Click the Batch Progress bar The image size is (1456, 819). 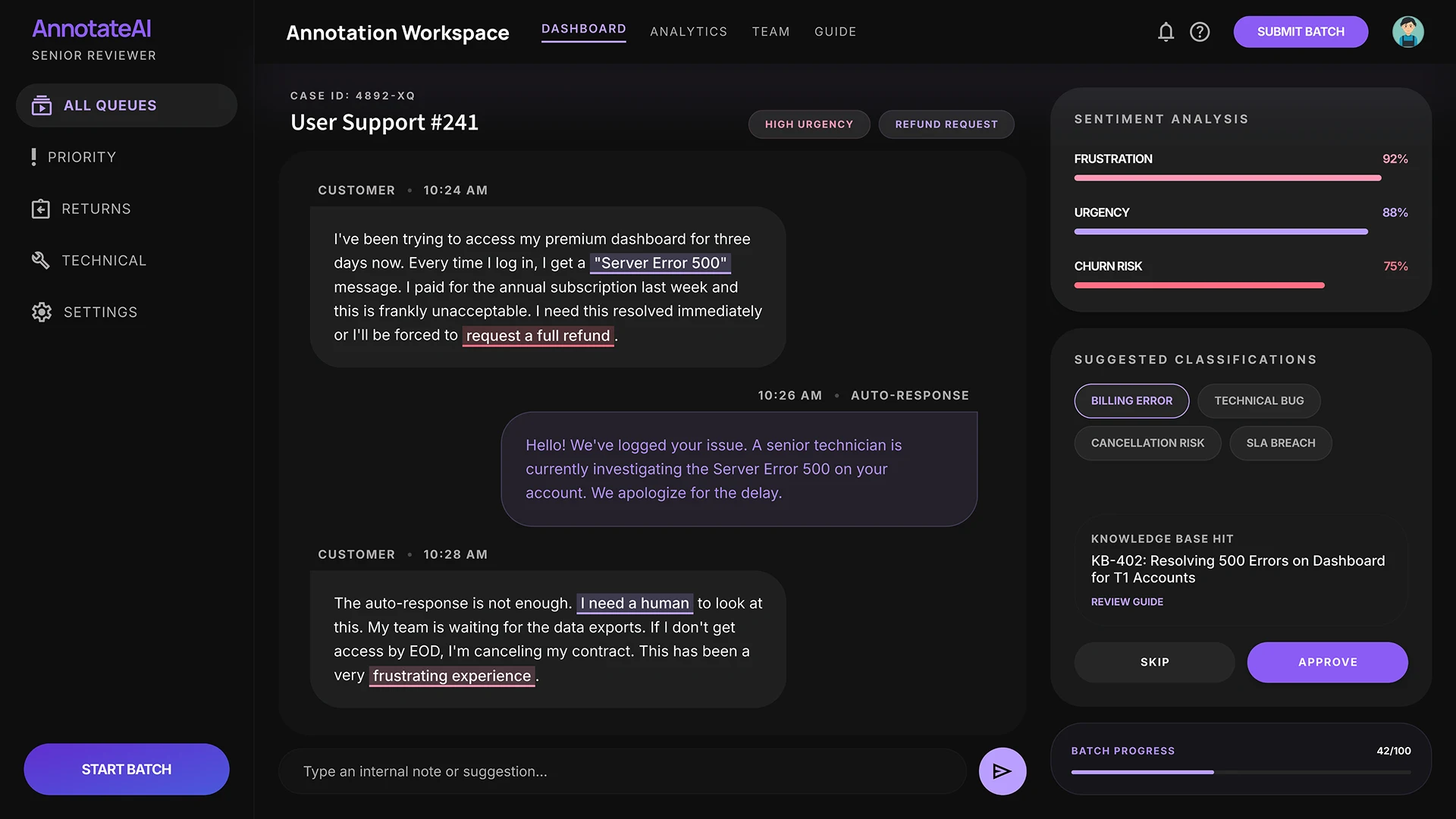[x=1240, y=772]
